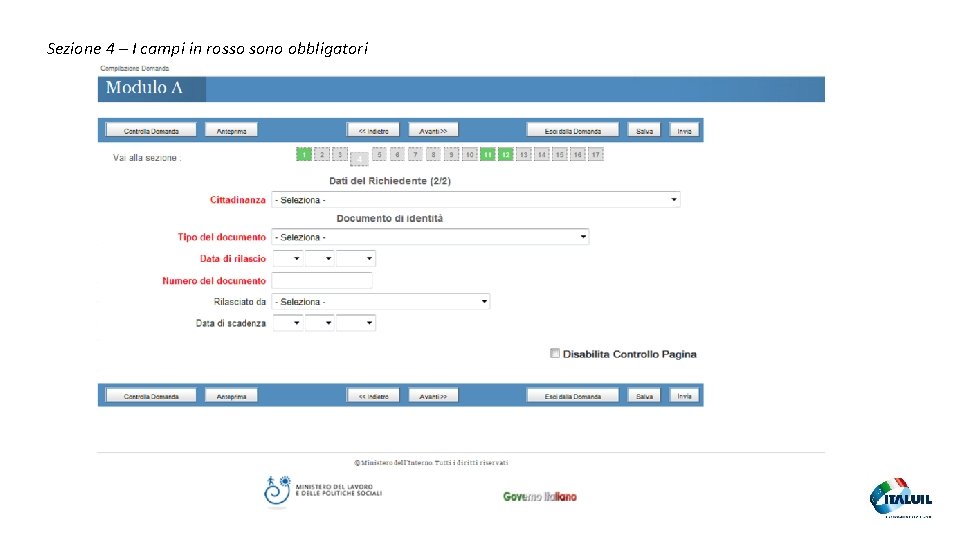This screenshot has height=540, width=960.
Task: Open the Tipo del documento dropdown
Action: tap(430, 237)
